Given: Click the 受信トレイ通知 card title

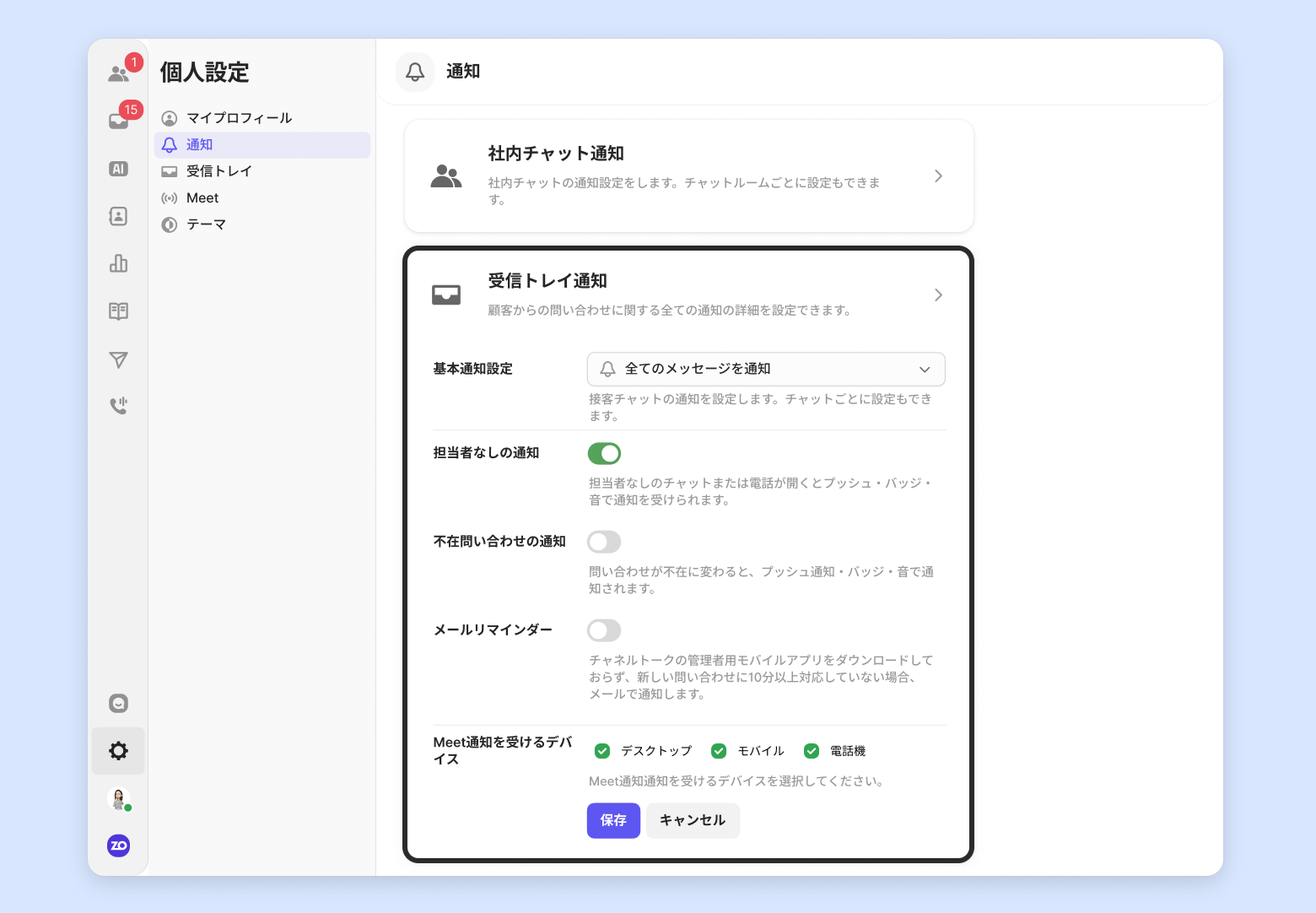Looking at the screenshot, I should [547, 281].
